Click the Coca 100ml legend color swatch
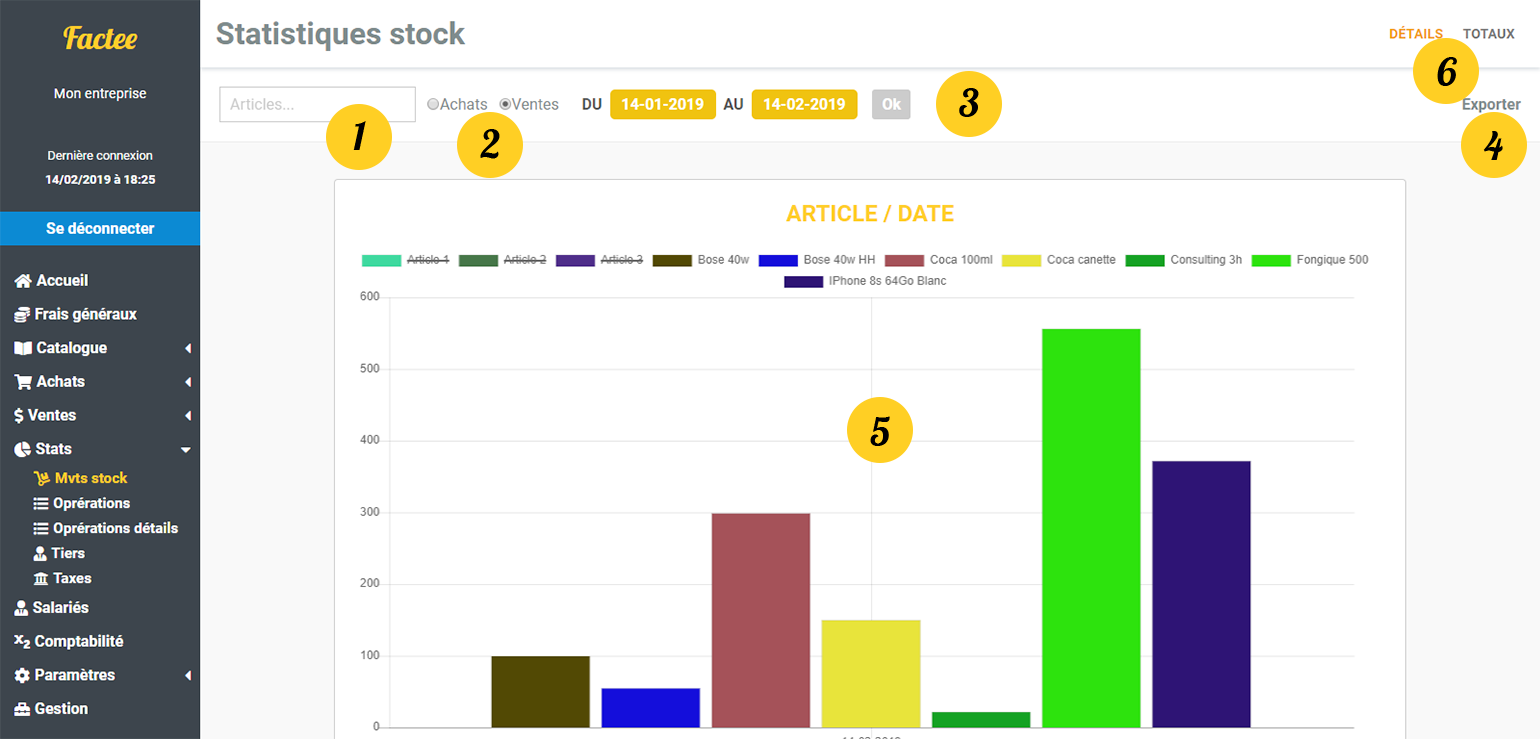 pyautogui.click(x=904, y=260)
